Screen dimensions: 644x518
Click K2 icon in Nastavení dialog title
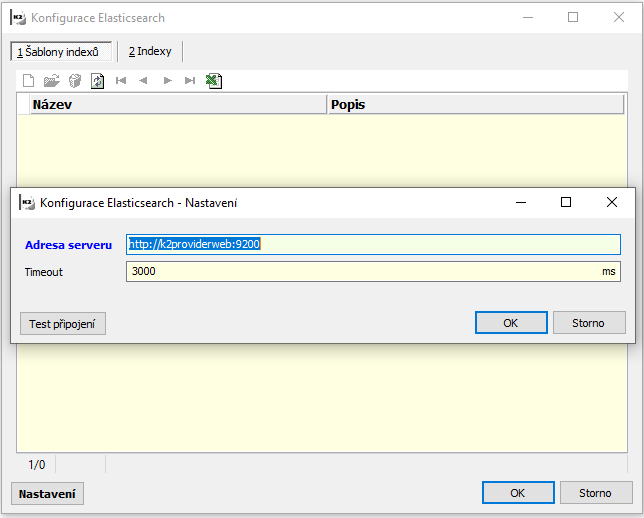coord(27,203)
